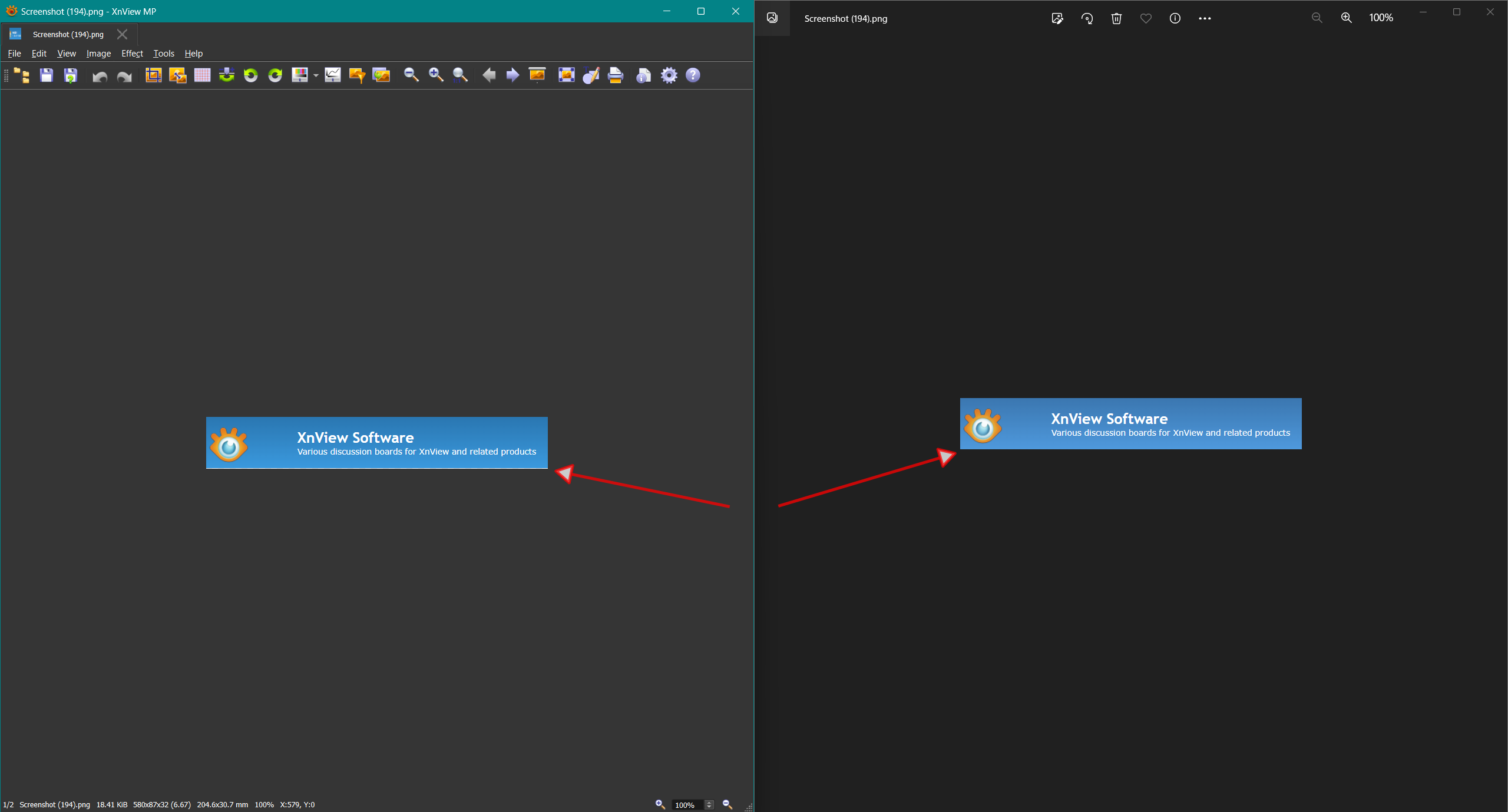The image size is (1508, 812).
Task: Click the next file right arrow
Action: coord(512,75)
